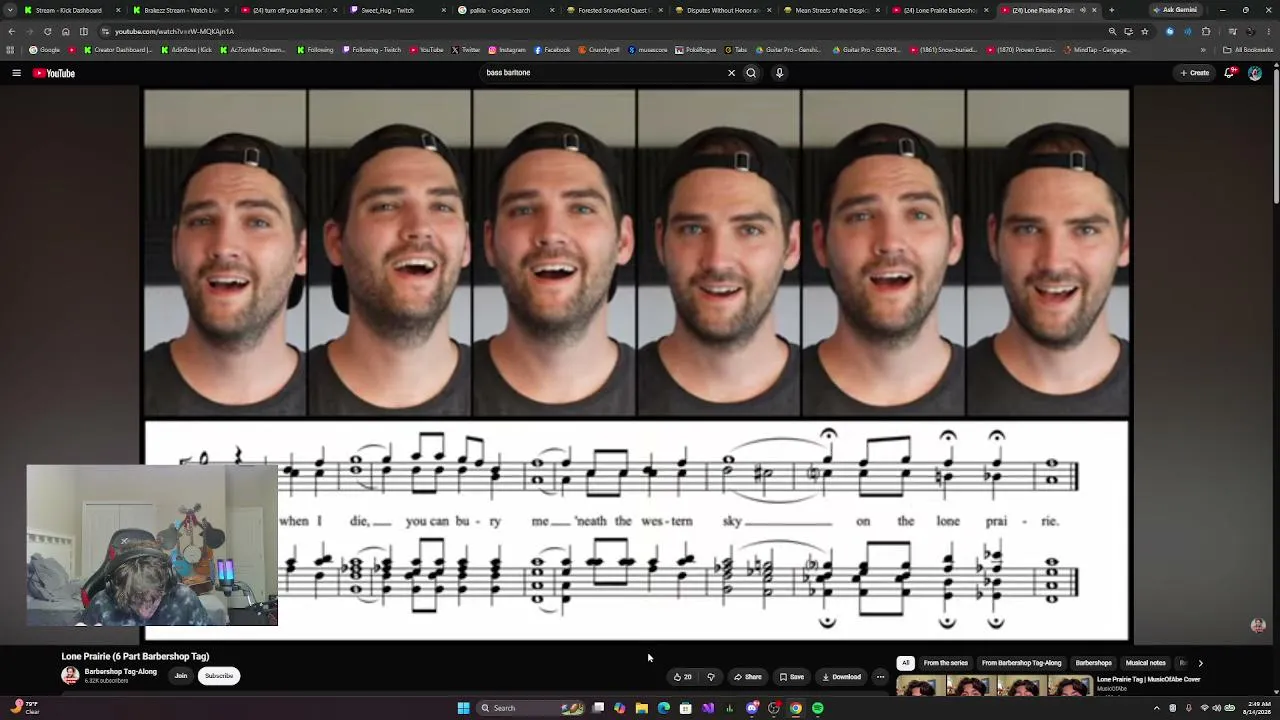
Task: Bookmark this page with the star
Action: click(x=1145, y=31)
